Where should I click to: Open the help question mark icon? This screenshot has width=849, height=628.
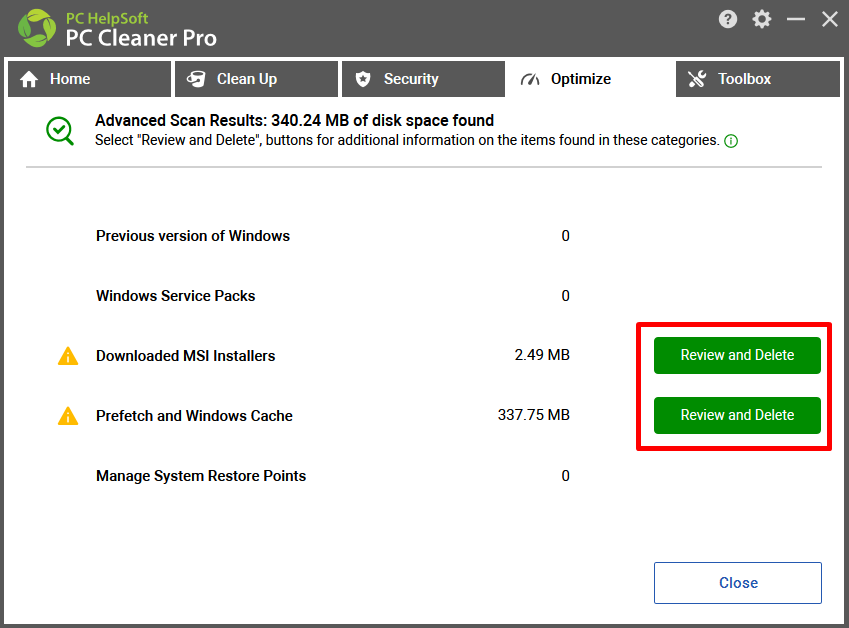[728, 19]
